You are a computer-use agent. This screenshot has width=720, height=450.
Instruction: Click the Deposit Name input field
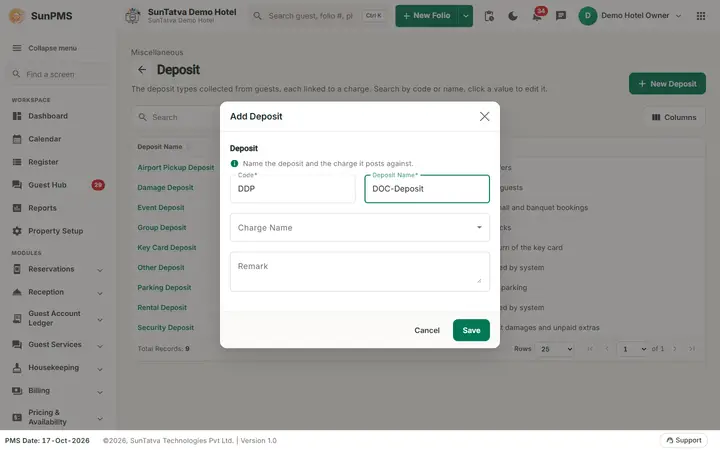point(427,189)
